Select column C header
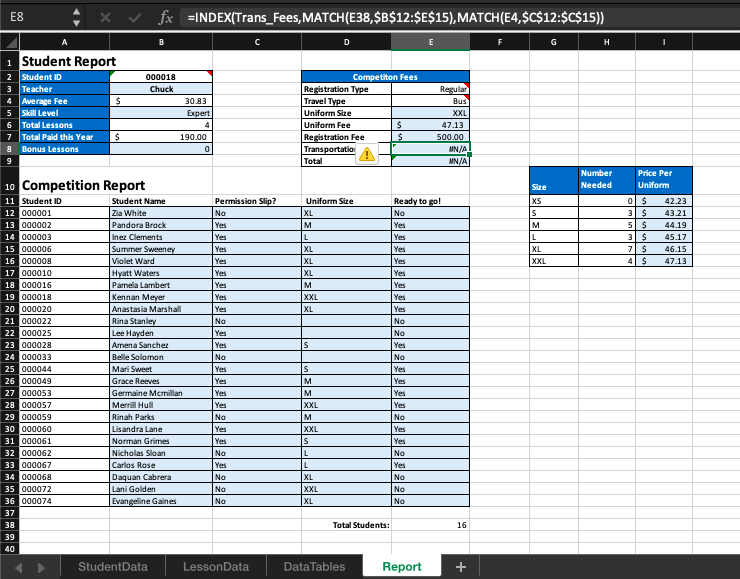Image resolution: width=740 pixels, height=579 pixels. [257, 42]
